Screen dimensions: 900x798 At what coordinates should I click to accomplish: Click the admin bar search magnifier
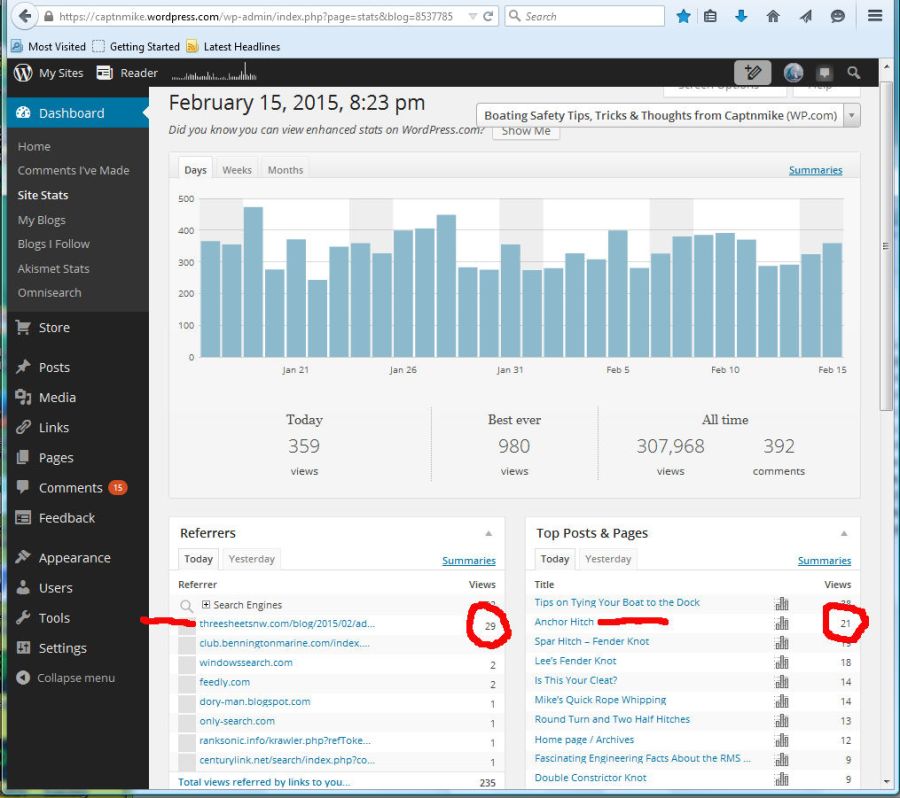click(x=853, y=72)
